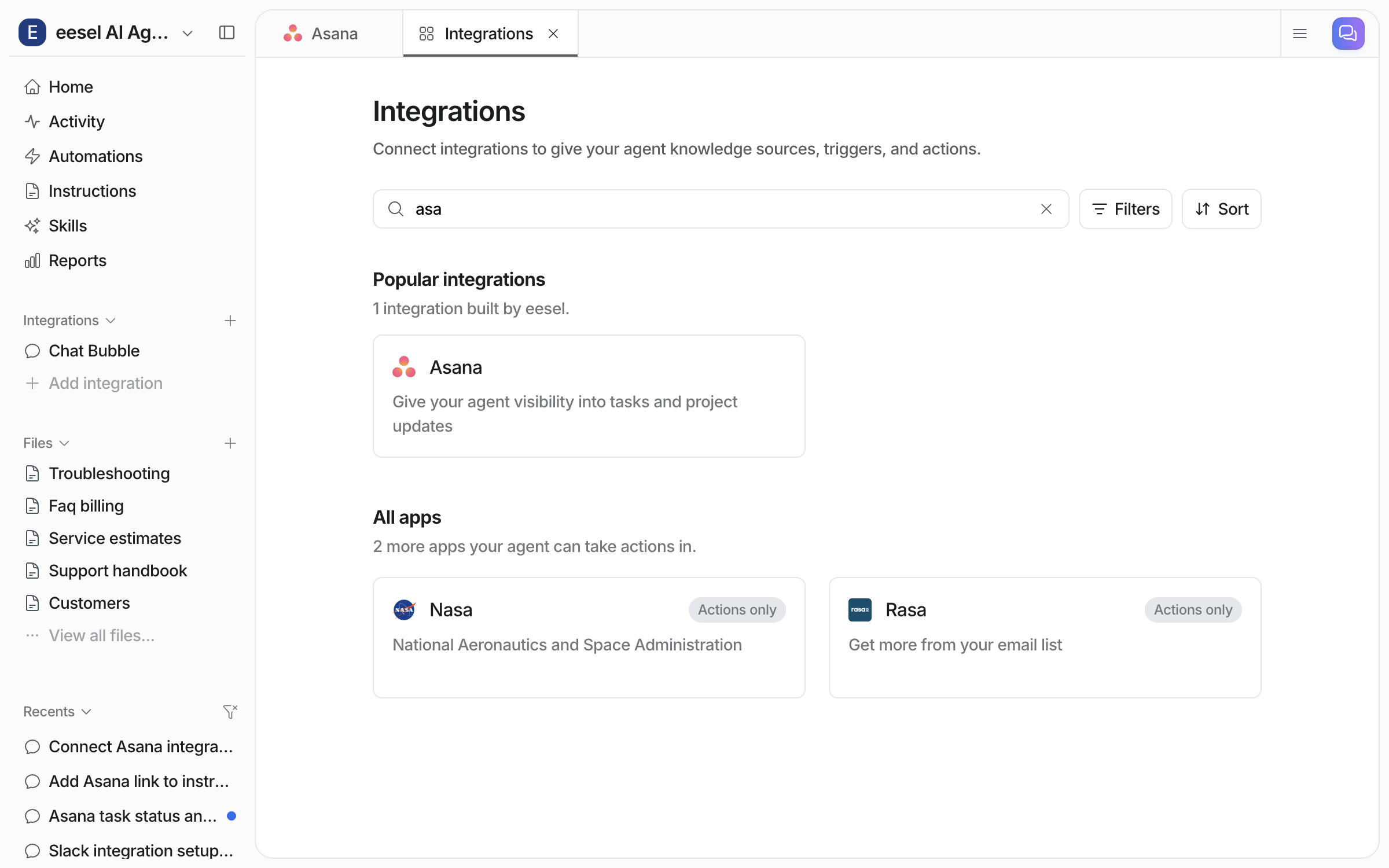Click the Asana logo on the card

click(x=404, y=367)
